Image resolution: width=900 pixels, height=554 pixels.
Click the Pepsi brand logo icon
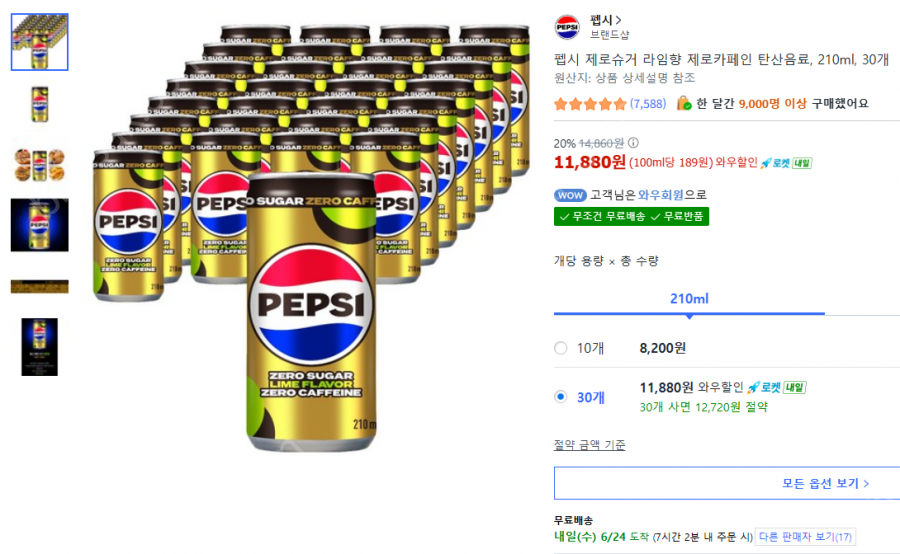567,27
